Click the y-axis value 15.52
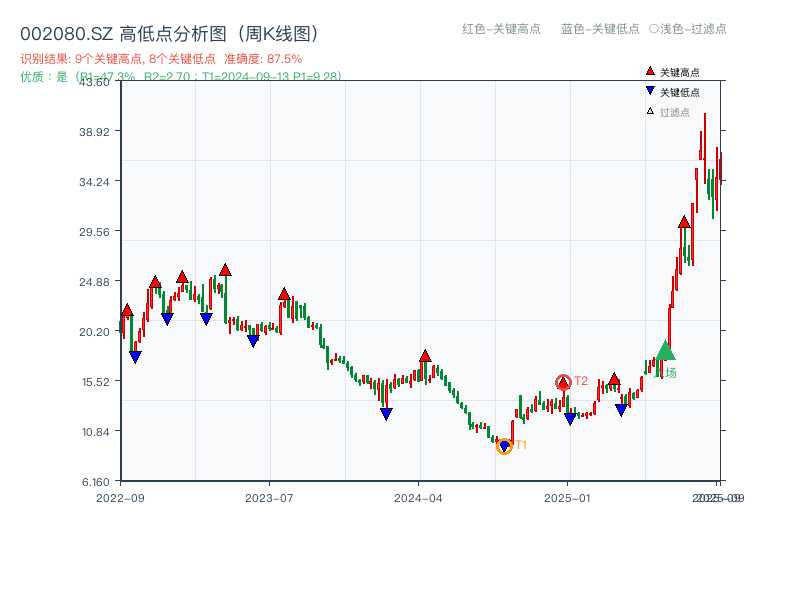 click(x=95, y=382)
